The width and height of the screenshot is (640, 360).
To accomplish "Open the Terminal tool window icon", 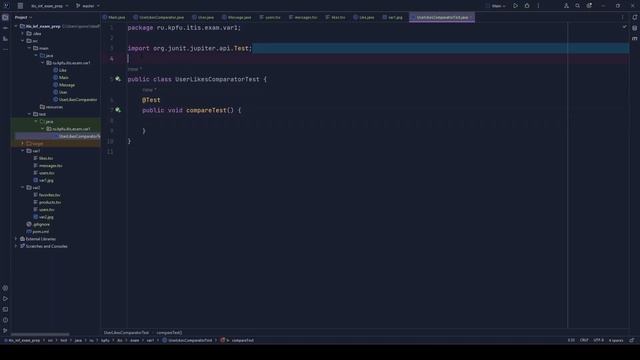I will click(x=5, y=309).
